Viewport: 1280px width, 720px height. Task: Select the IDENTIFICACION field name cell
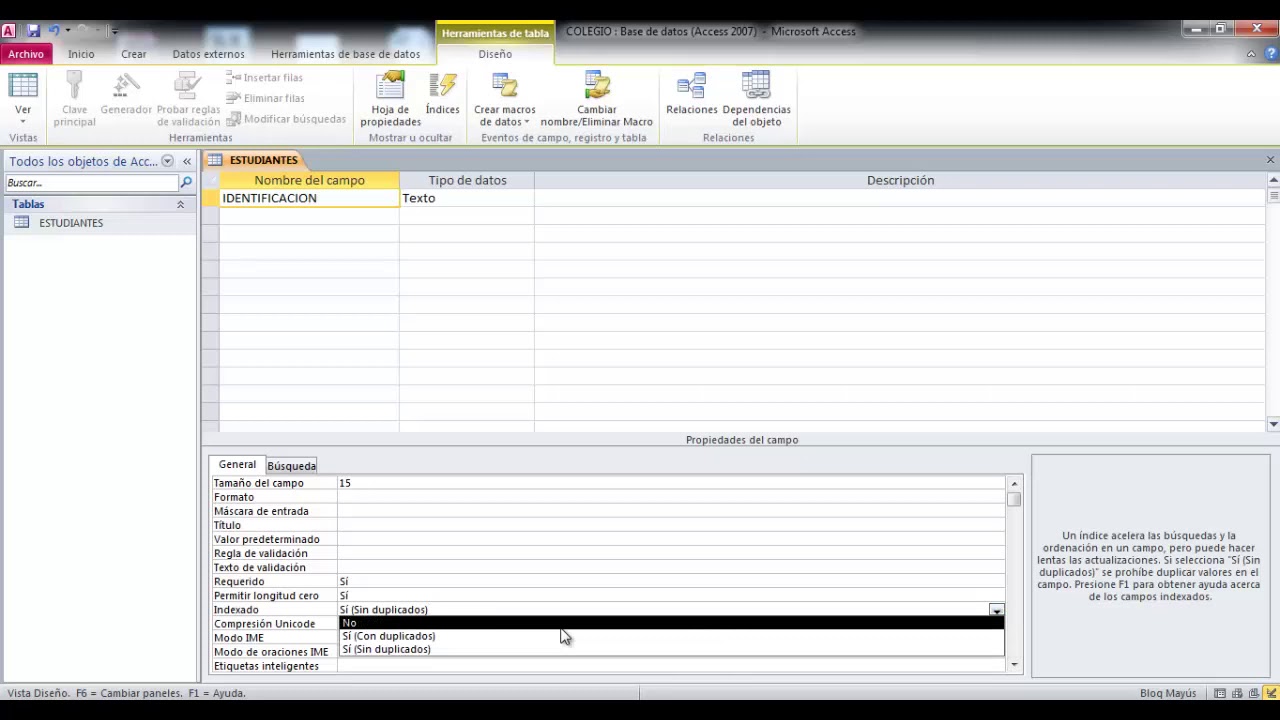pos(309,198)
